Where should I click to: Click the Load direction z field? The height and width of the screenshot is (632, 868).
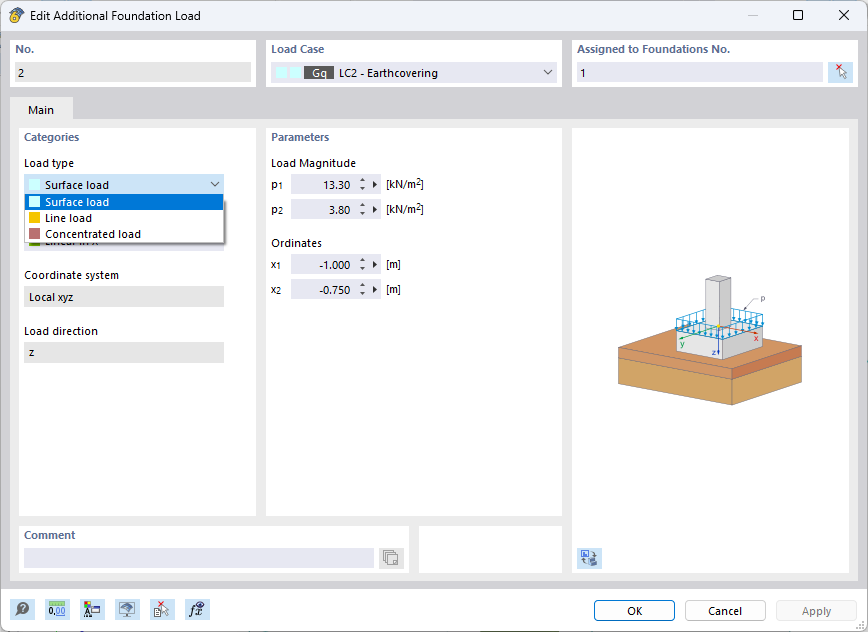pyautogui.click(x=124, y=353)
